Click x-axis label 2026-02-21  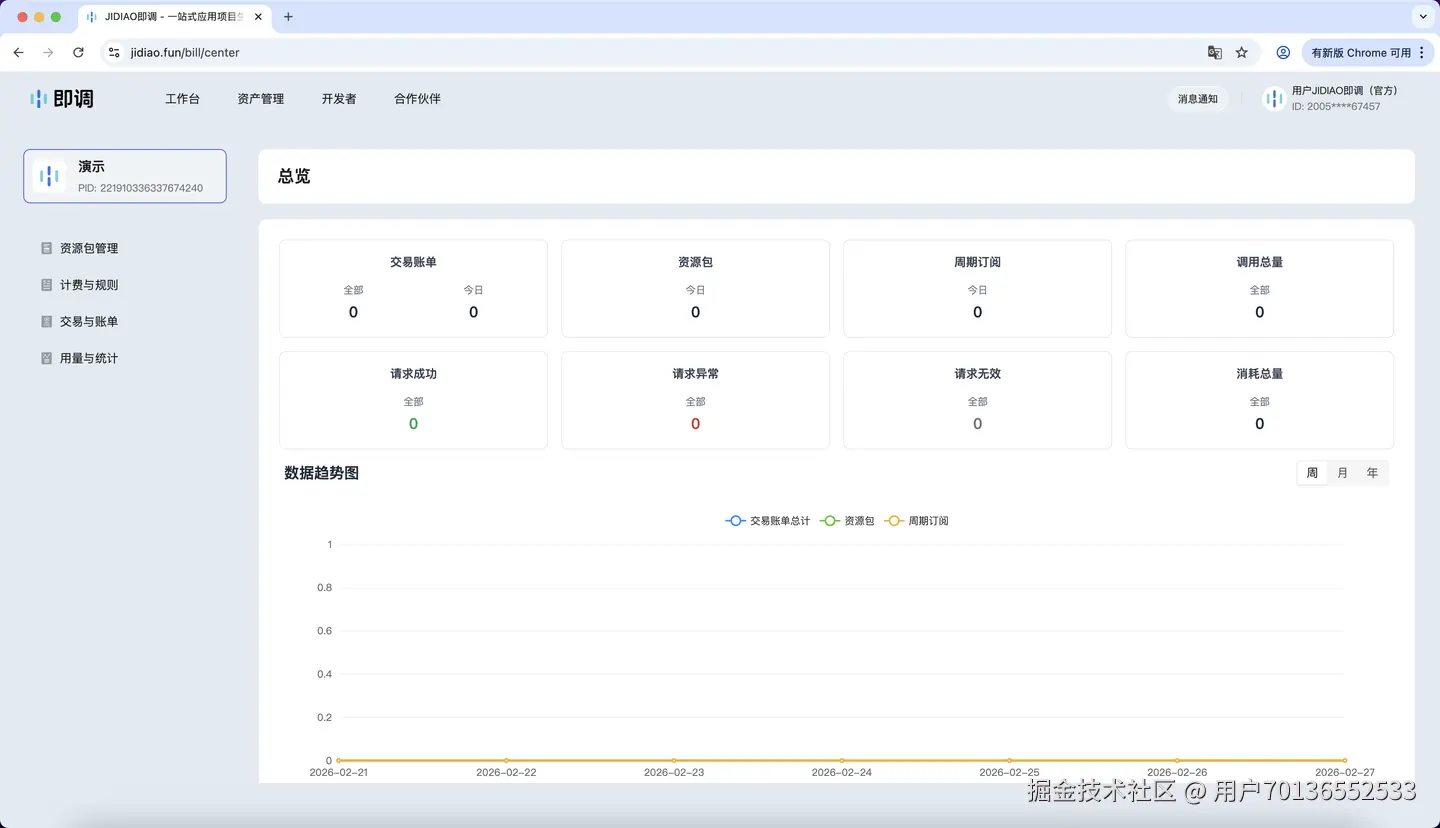pyautogui.click(x=338, y=773)
